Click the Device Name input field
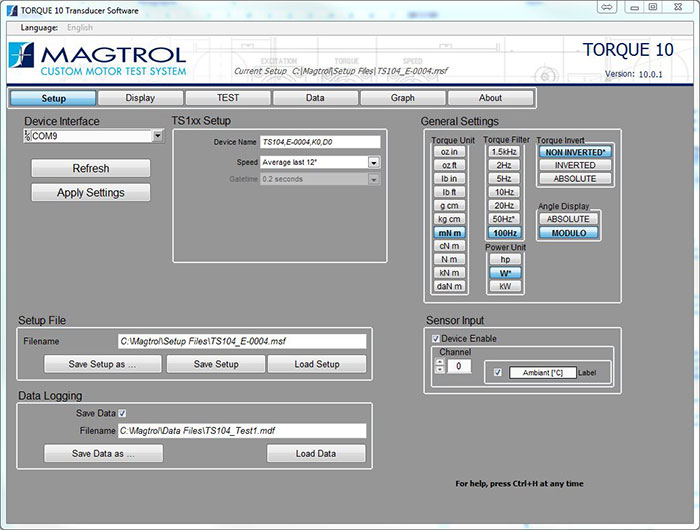The width and height of the screenshot is (700, 530). (320, 142)
